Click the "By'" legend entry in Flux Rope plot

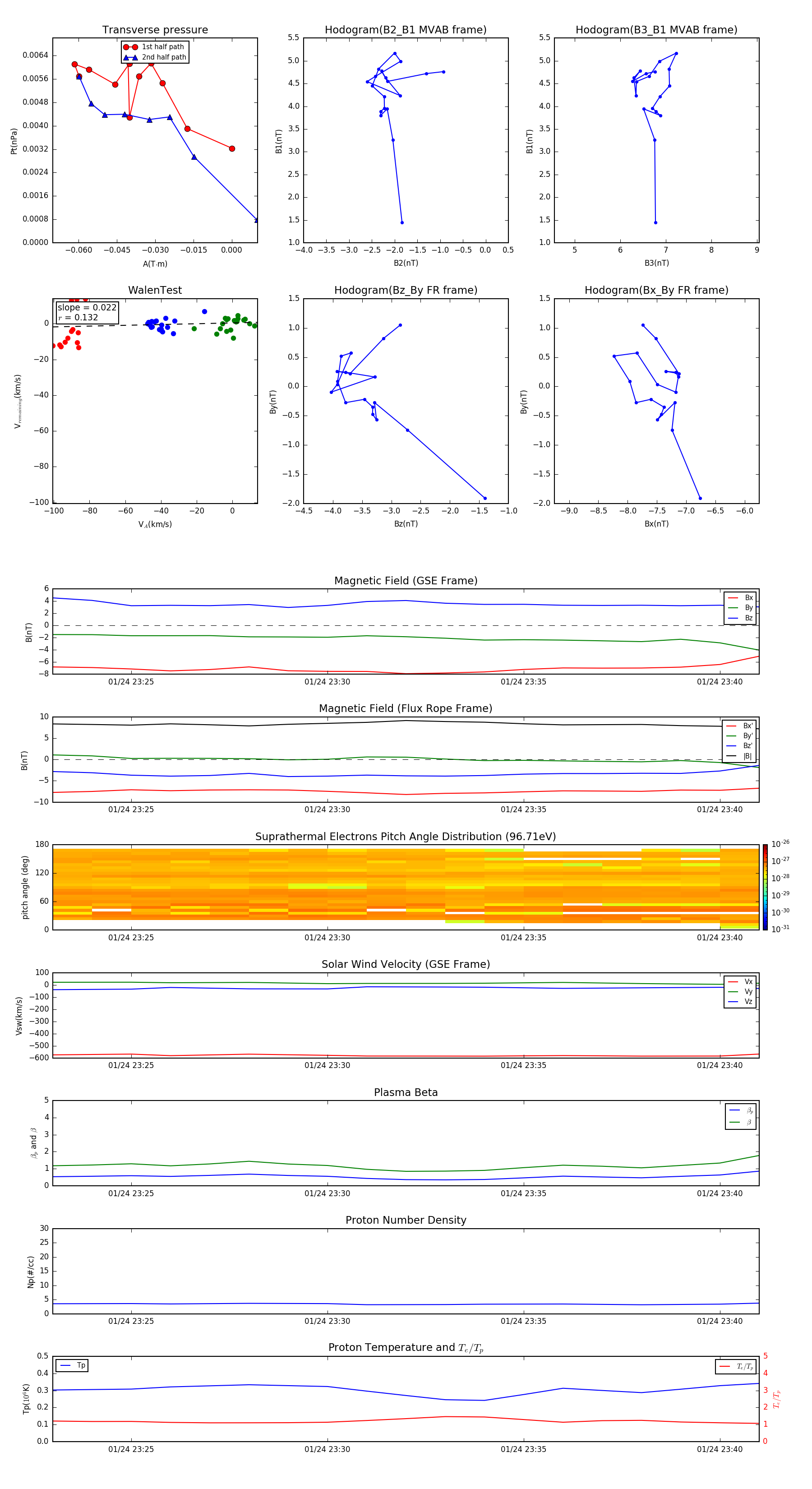point(739,736)
